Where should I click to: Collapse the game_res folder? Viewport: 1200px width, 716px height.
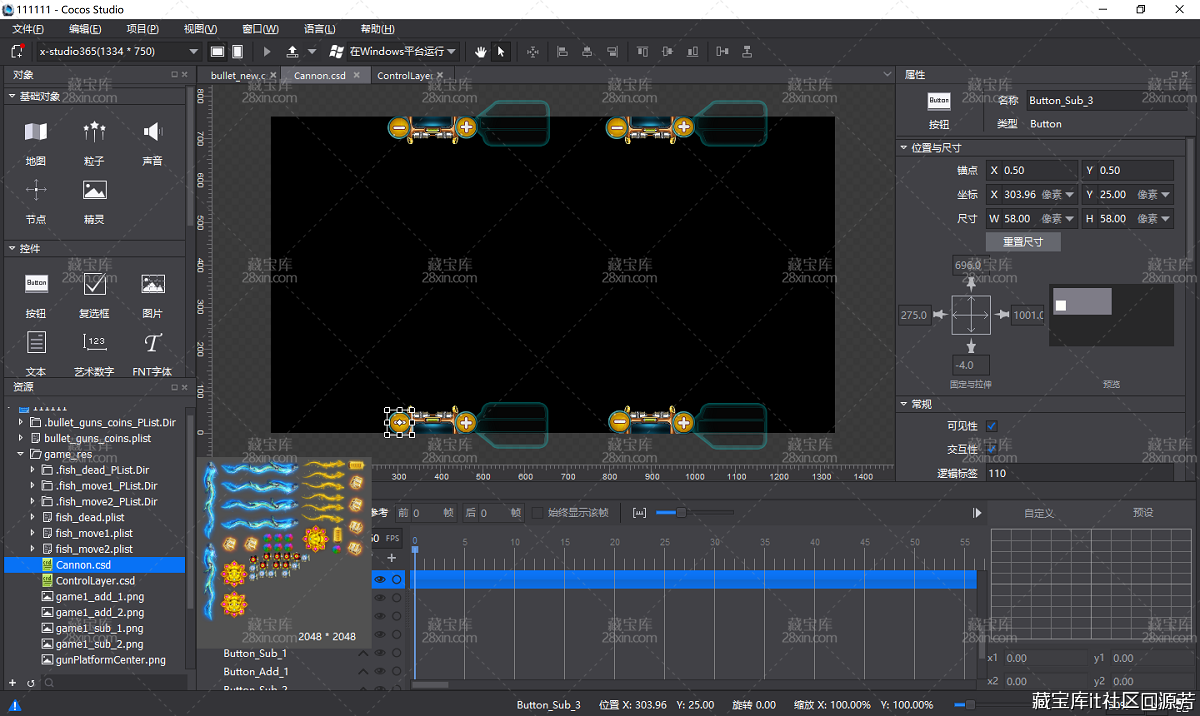[x=21, y=454]
